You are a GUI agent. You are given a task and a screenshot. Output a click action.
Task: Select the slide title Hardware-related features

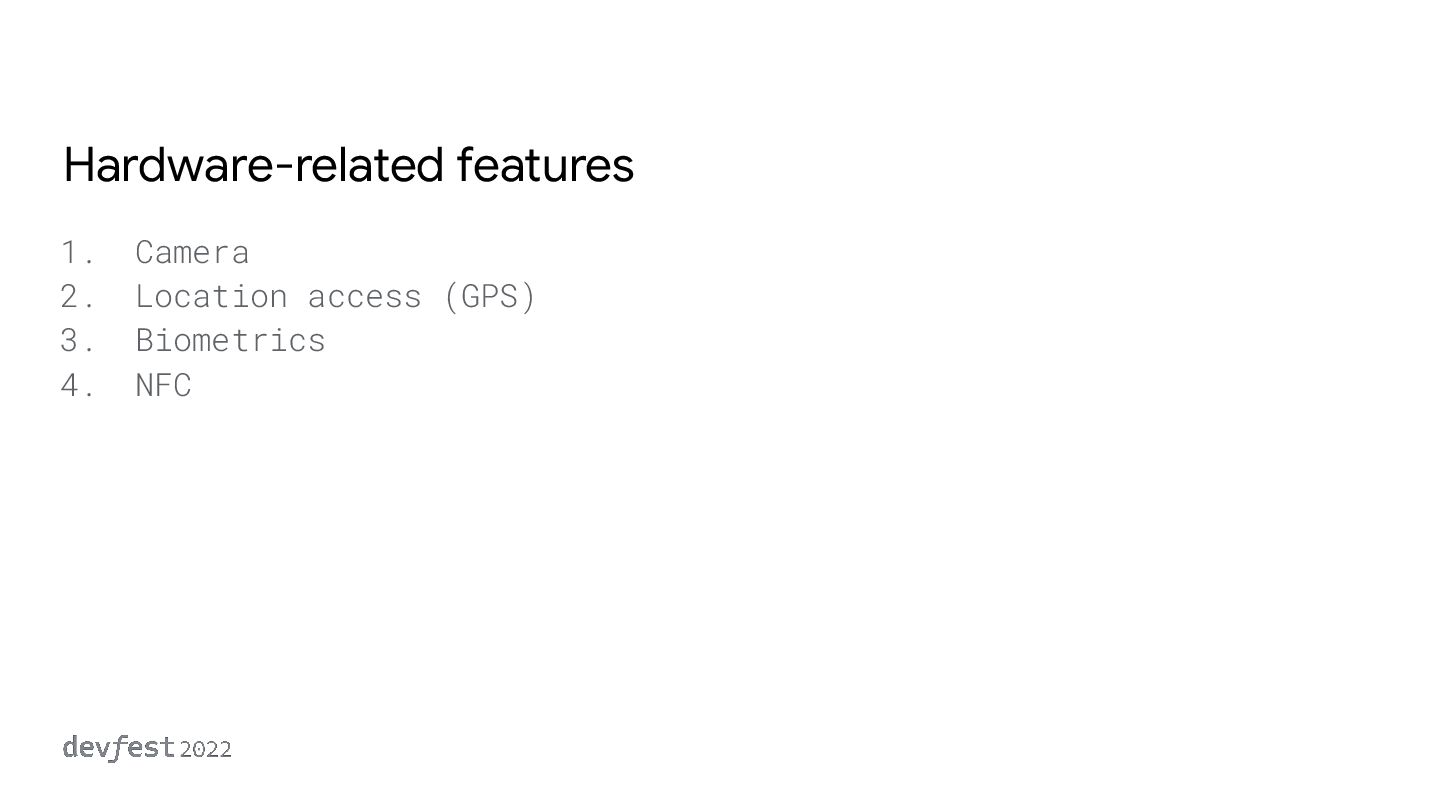pos(348,165)
